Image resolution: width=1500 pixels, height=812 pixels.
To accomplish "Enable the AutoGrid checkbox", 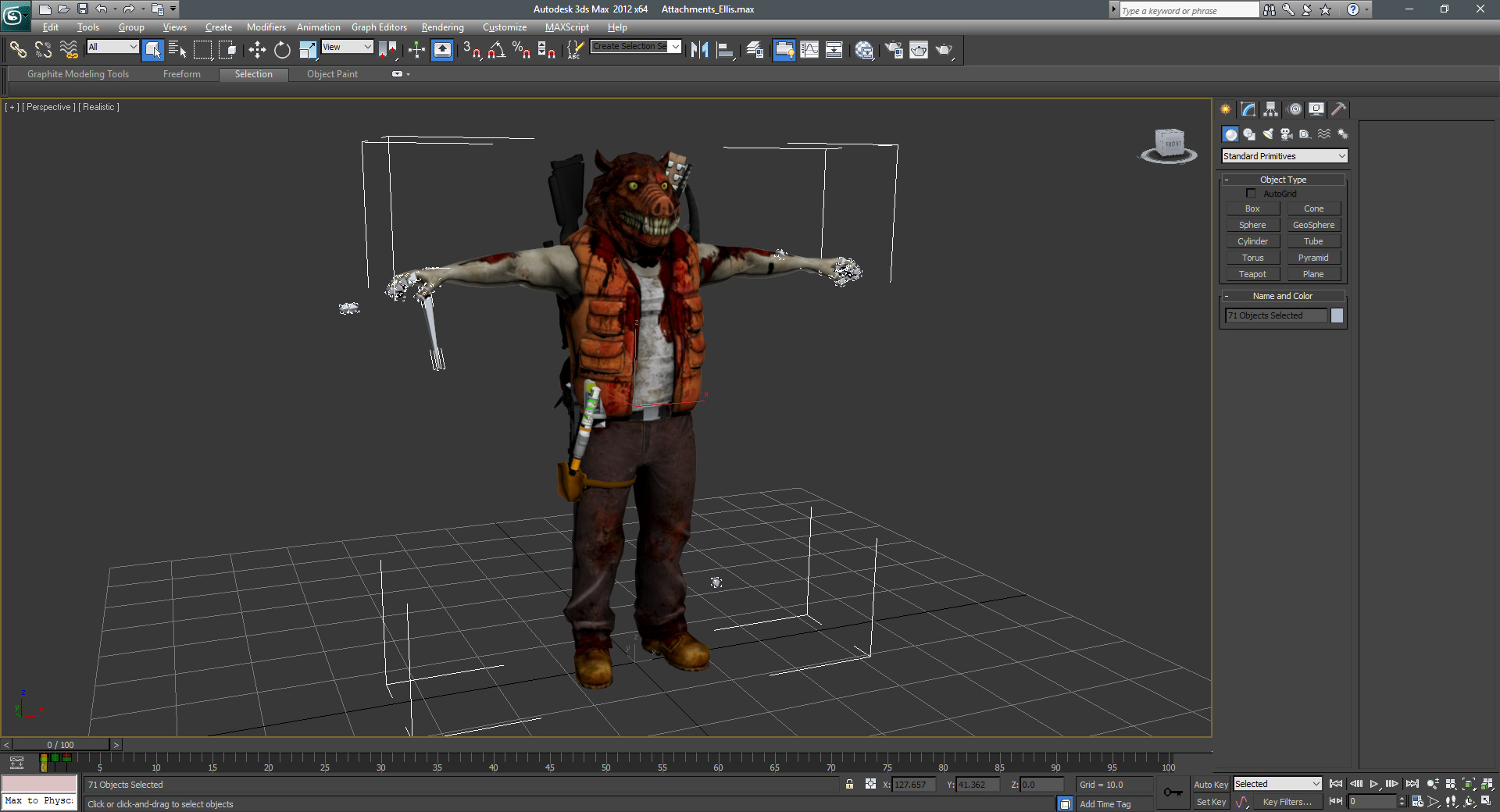I will tap(1251, 194).
